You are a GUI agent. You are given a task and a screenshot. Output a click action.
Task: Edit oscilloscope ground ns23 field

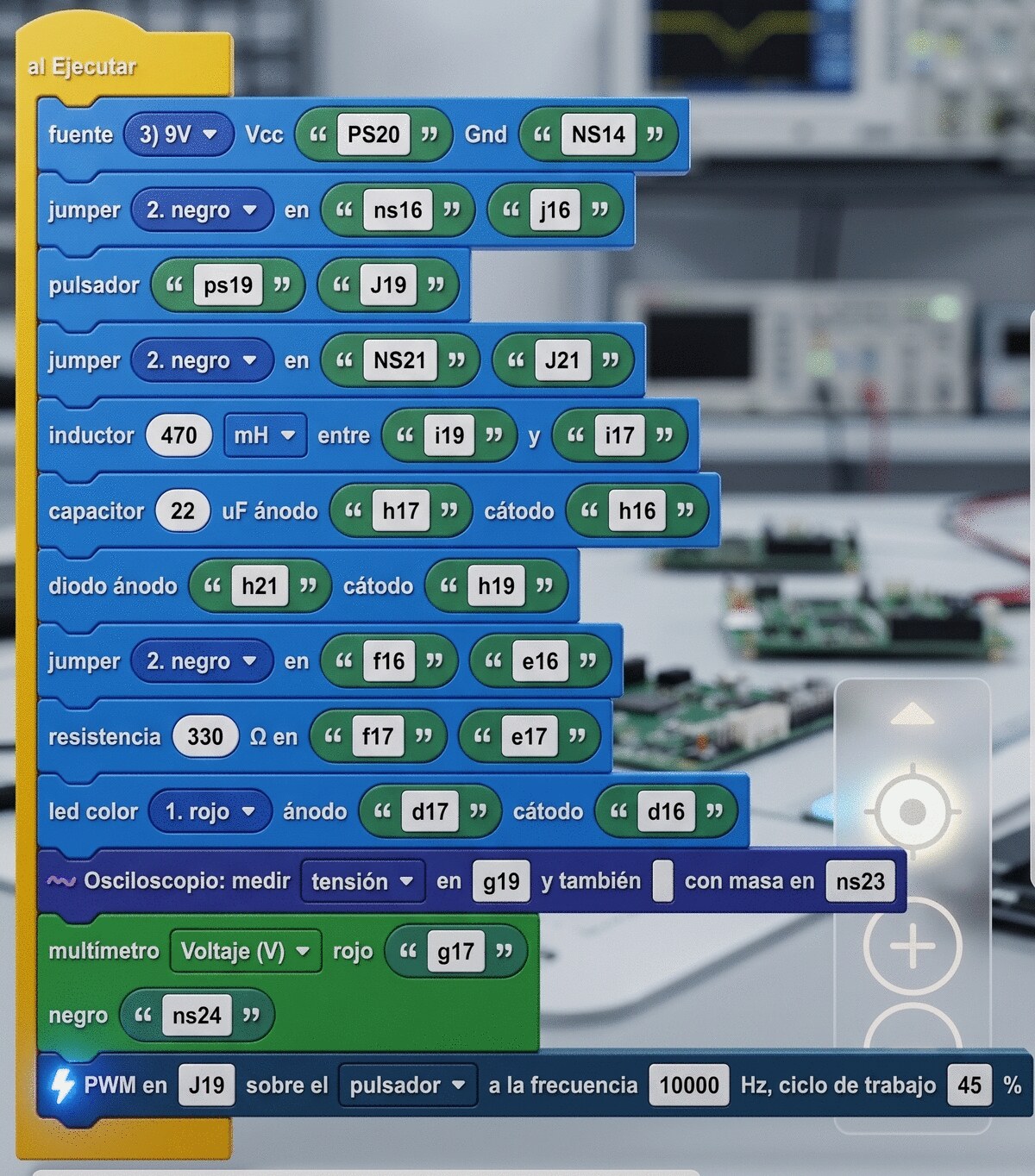tap(860, 881)
